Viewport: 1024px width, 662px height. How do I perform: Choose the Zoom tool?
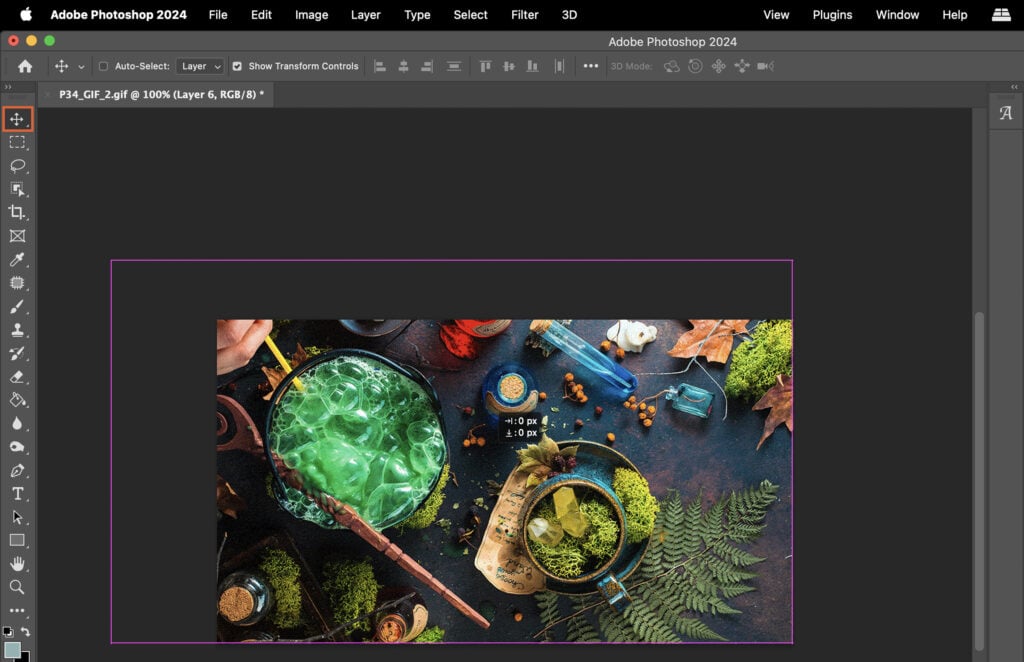pyautogui.click(x=17, y=588)
